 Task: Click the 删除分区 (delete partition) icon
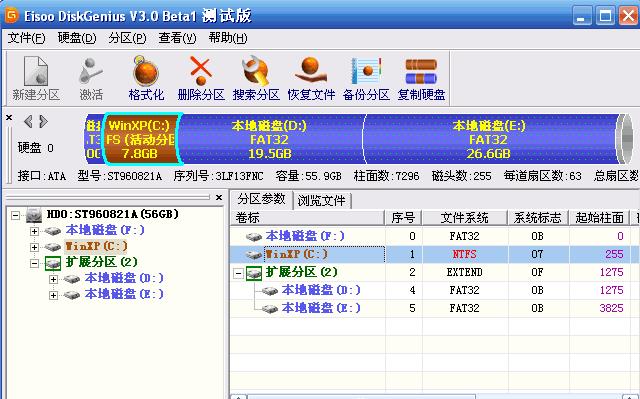tap(201, 78)
